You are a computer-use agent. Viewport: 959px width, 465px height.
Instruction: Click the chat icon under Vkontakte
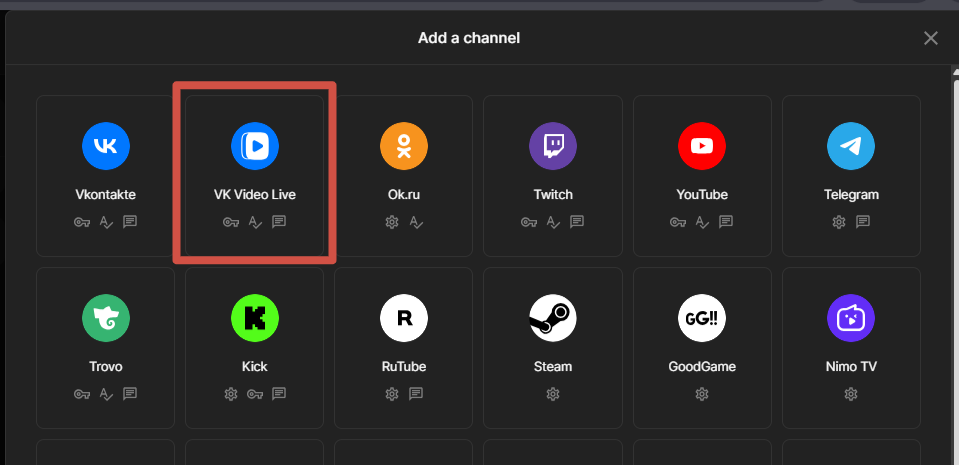(x=130, y=221)
